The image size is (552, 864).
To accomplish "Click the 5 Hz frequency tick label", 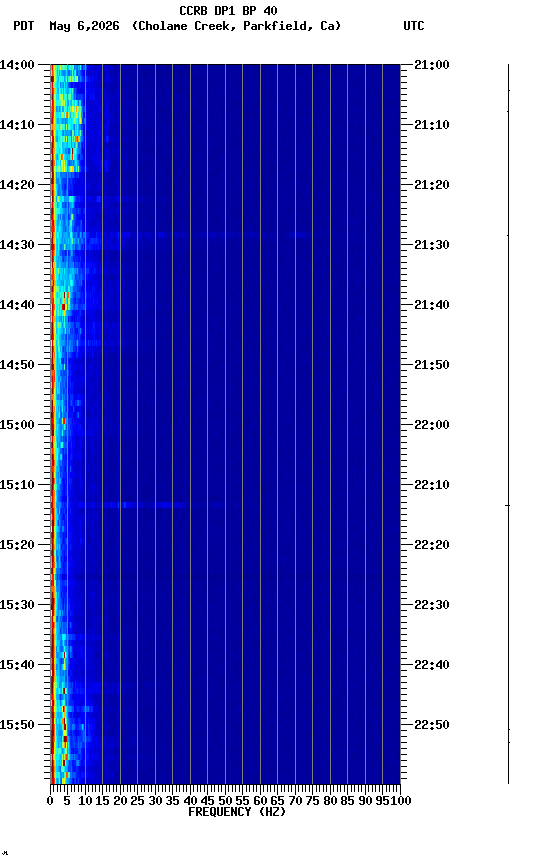I will click(67, 801).
